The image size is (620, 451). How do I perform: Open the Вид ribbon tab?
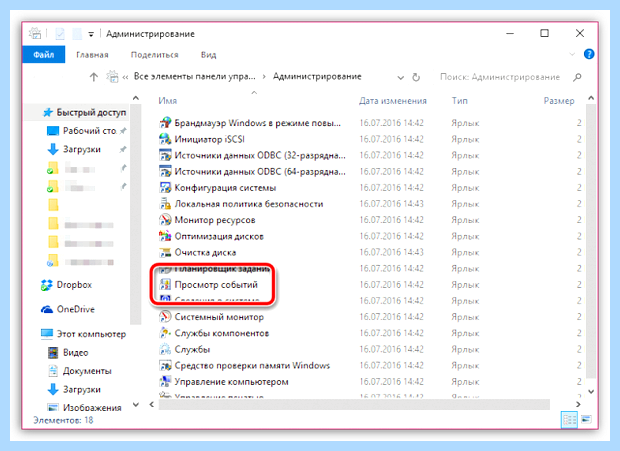point(208,55)
